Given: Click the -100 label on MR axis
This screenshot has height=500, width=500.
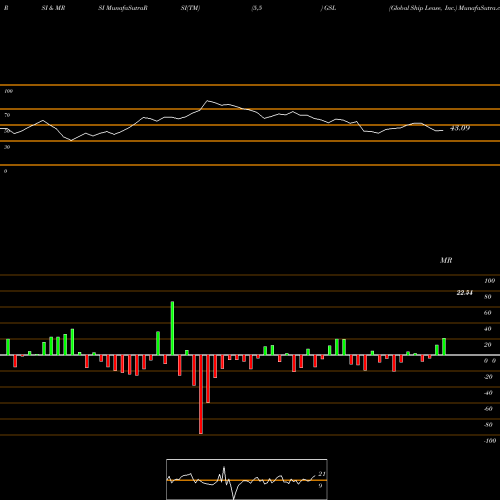Looking at the screenshot, I should (490, 441).
